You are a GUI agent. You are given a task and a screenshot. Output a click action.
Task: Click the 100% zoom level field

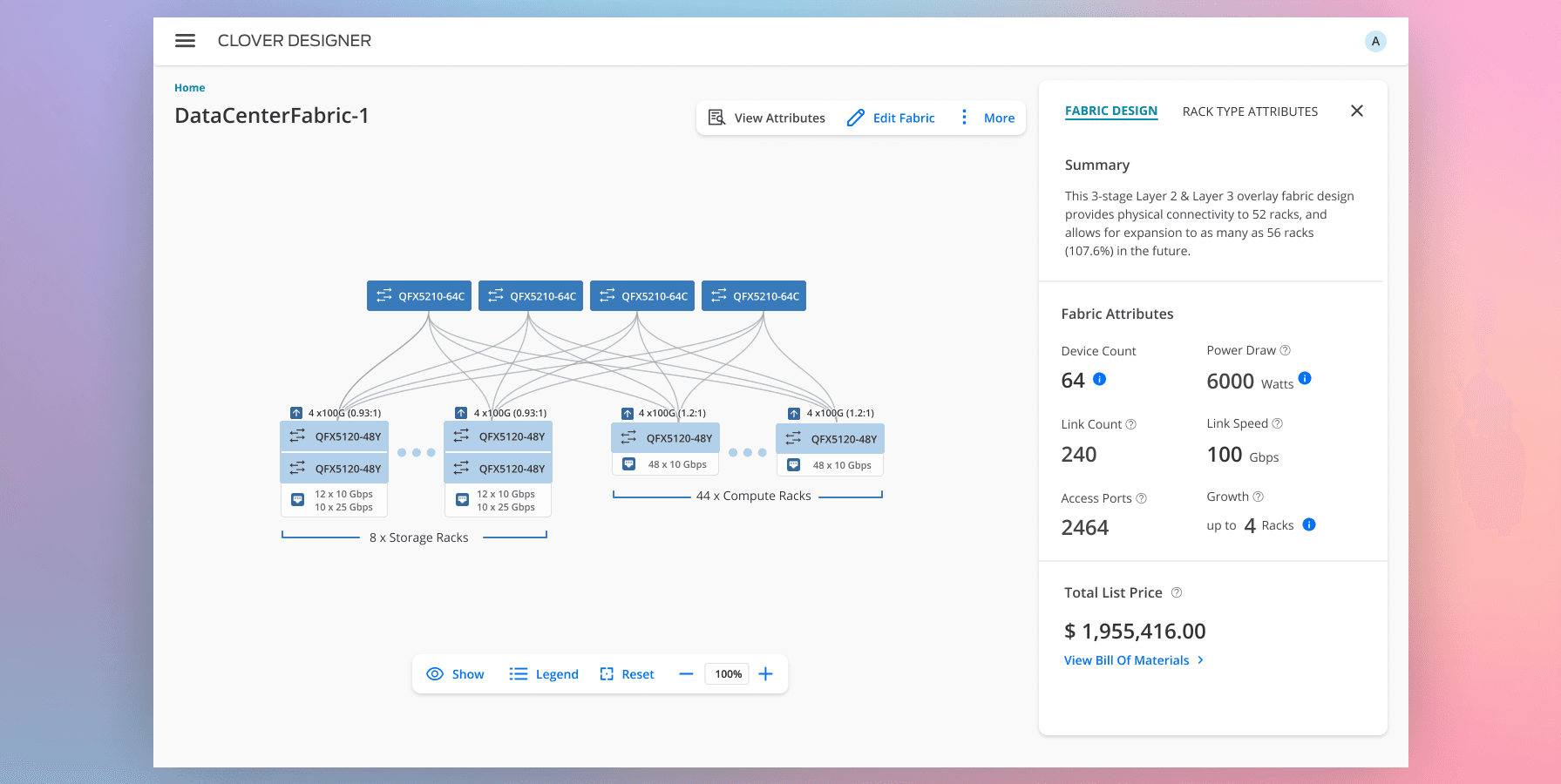click(x=728, y=674)
